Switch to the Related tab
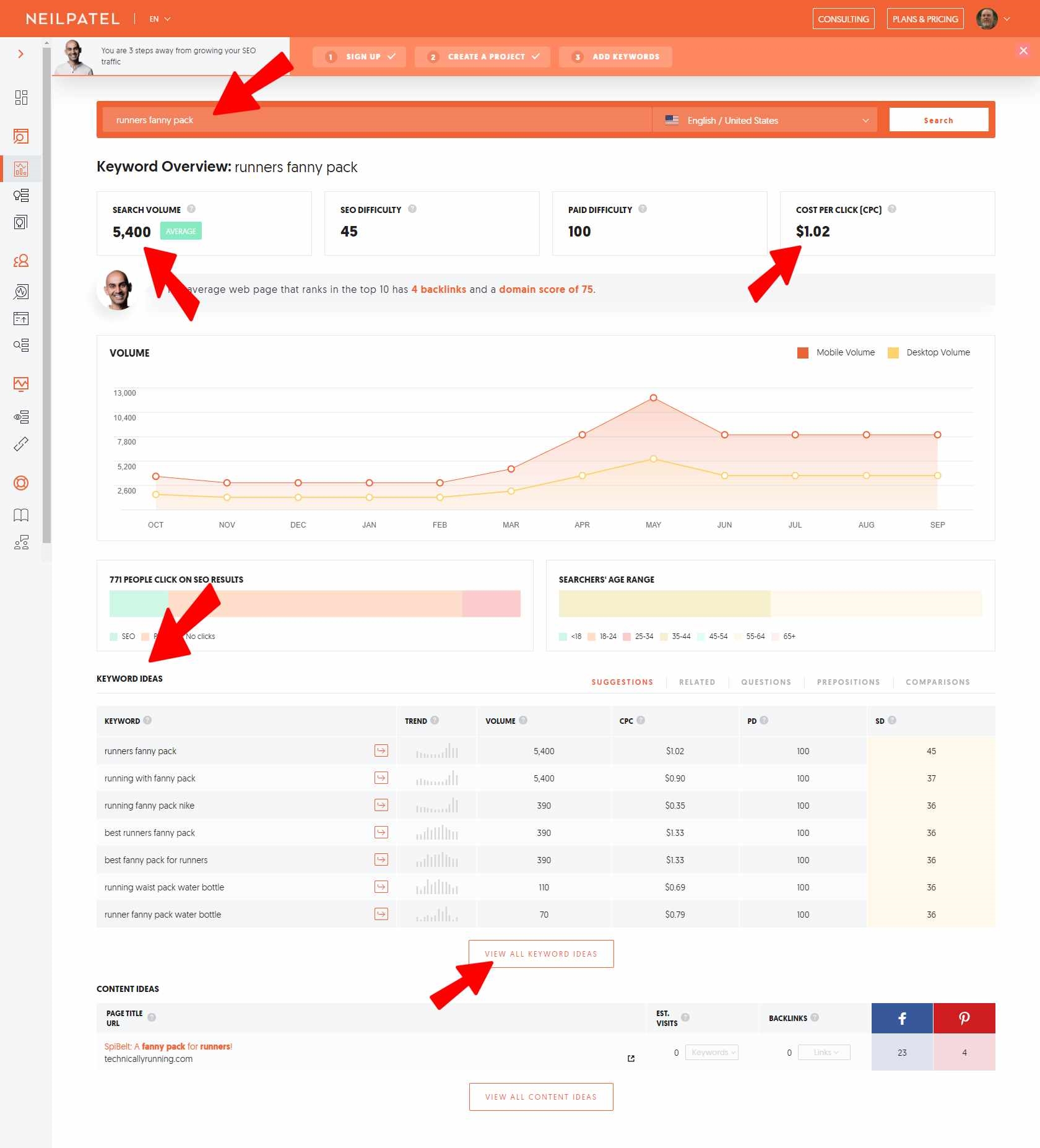1040x1148 pixels. [697, 682]
